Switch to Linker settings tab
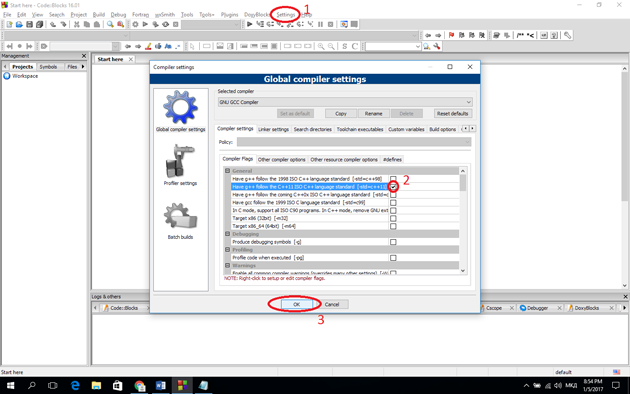 pos(273,129)
